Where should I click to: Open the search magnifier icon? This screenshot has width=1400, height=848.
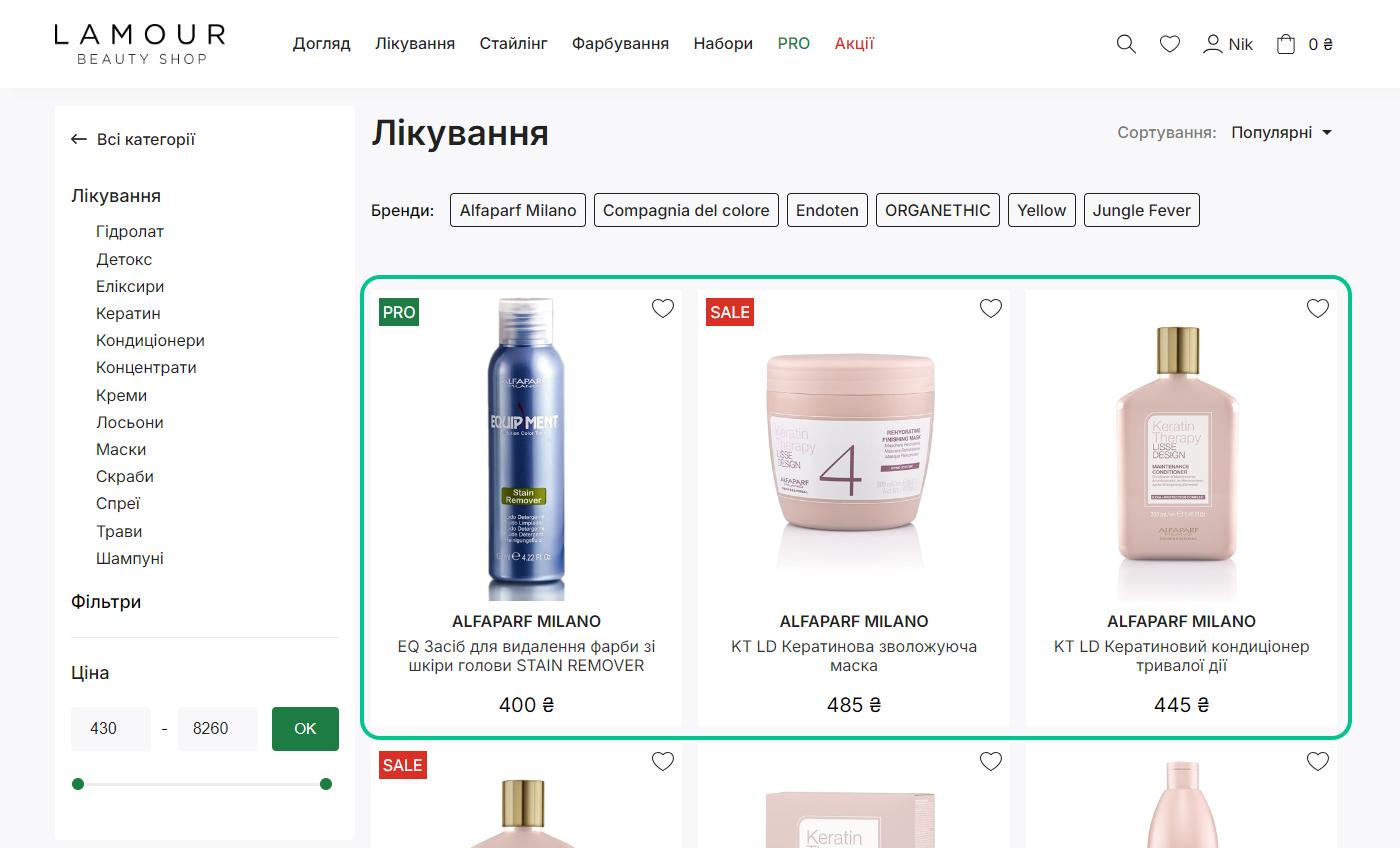(x=1126, y=44)
